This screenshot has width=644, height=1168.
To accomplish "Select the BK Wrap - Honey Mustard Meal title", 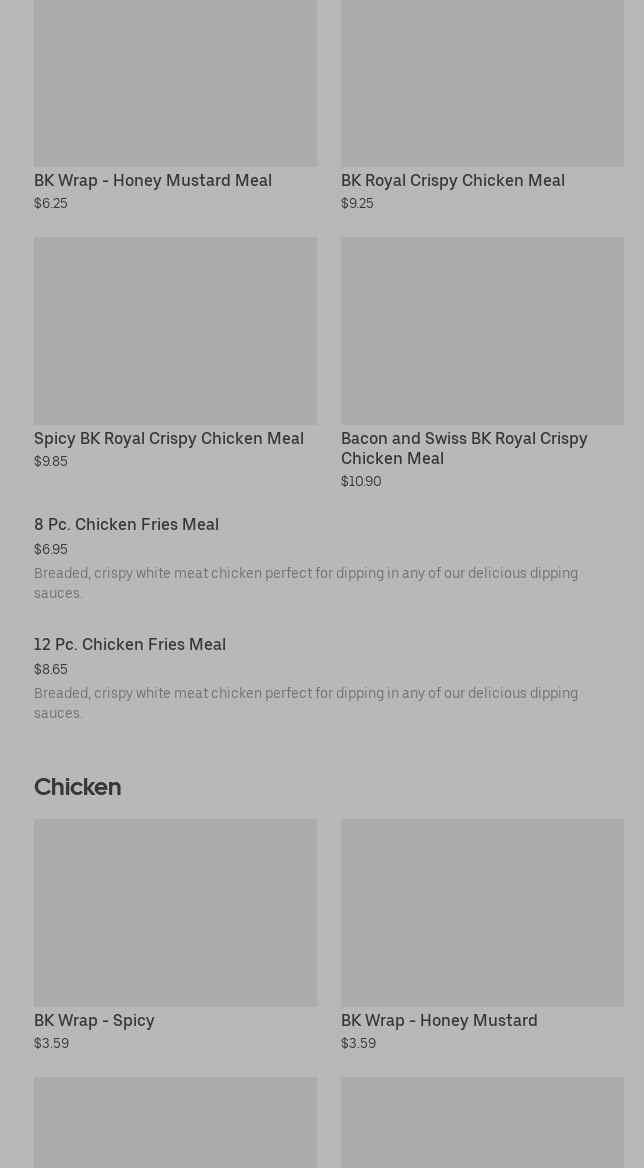I will coord(153,181).
